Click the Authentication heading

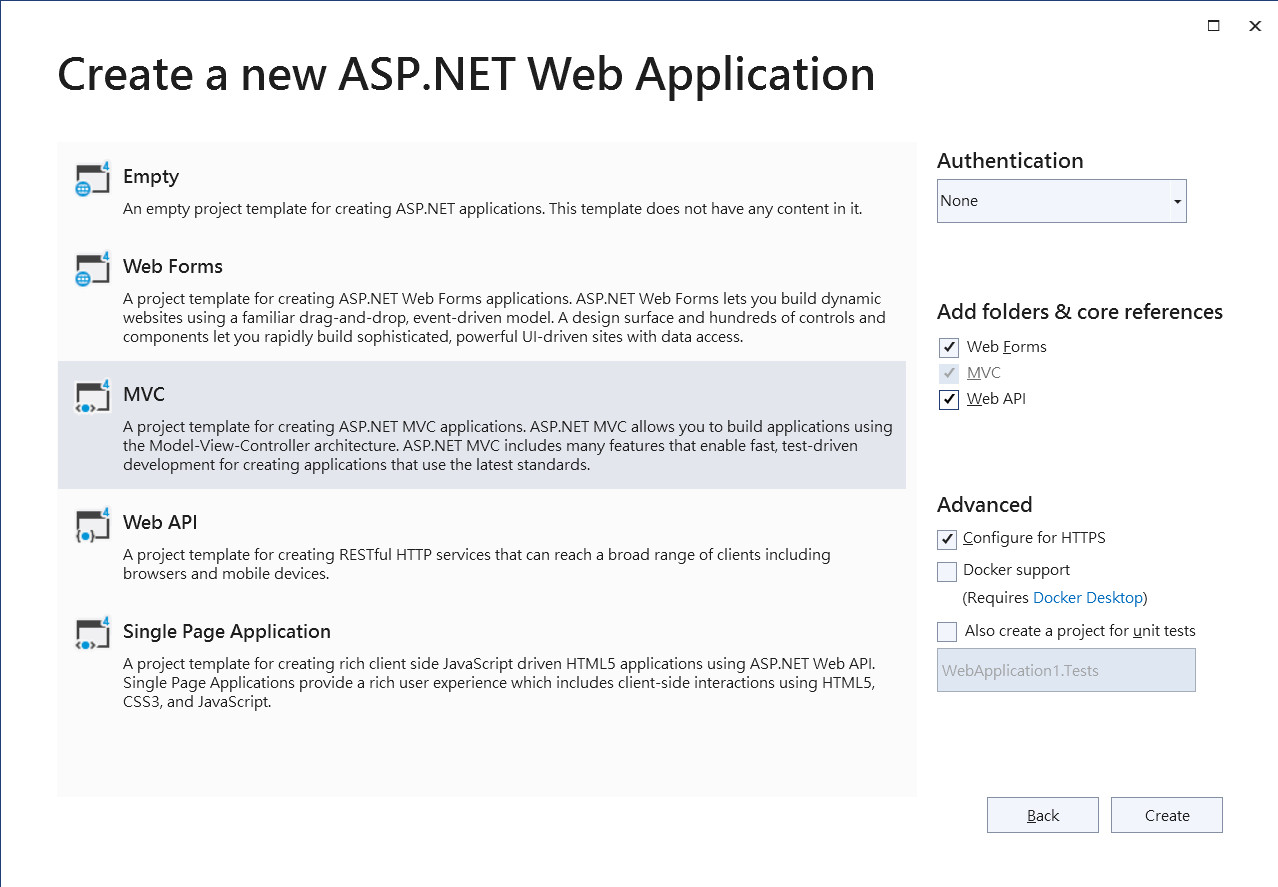point(1010,161)
